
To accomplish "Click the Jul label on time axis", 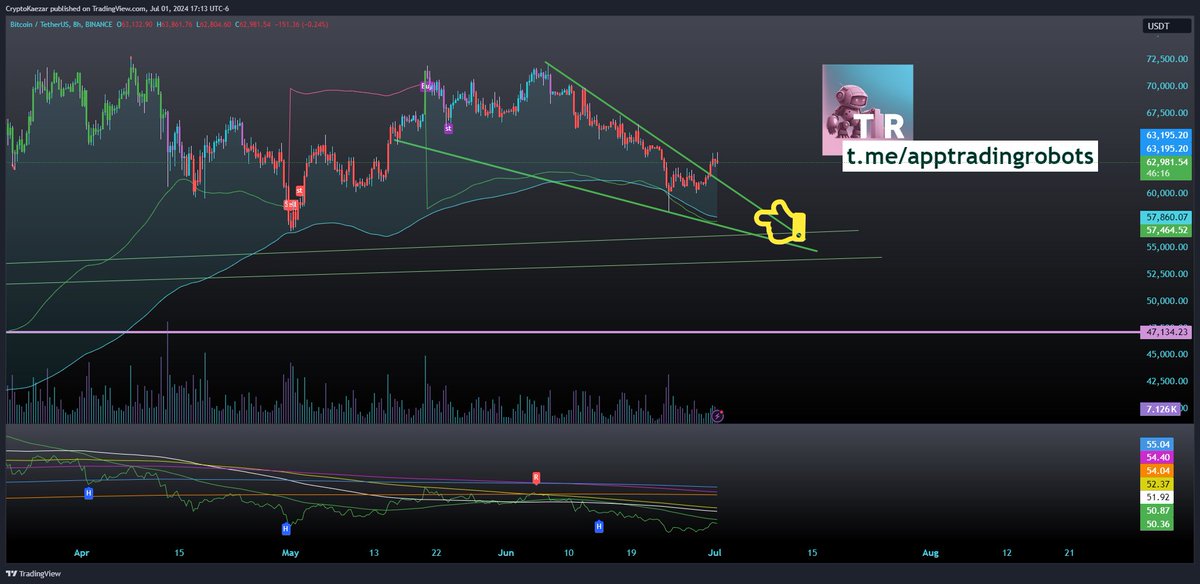I will point(714,552).
